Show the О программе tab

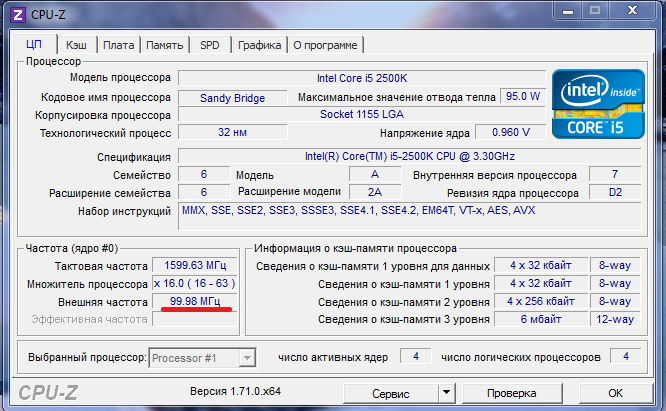pos(325,45)
